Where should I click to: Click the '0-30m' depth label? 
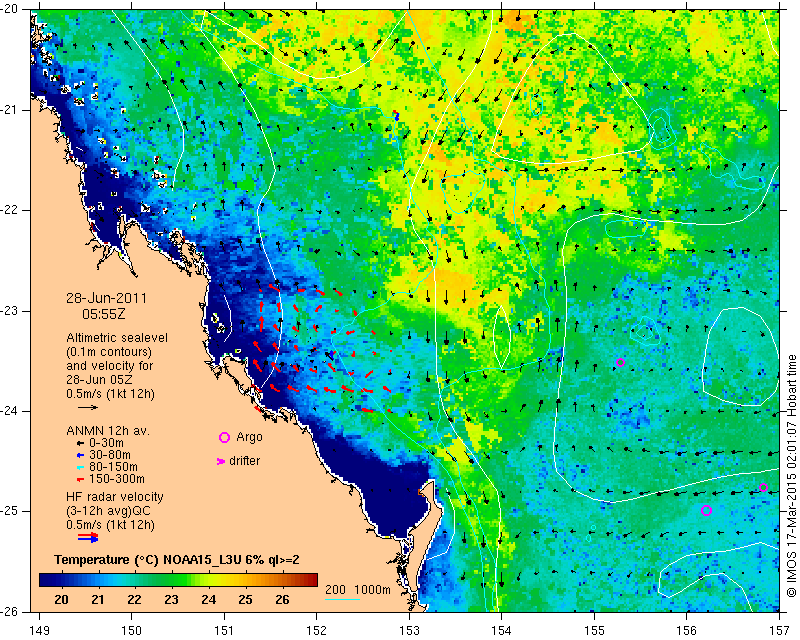(x=106, y=443)
